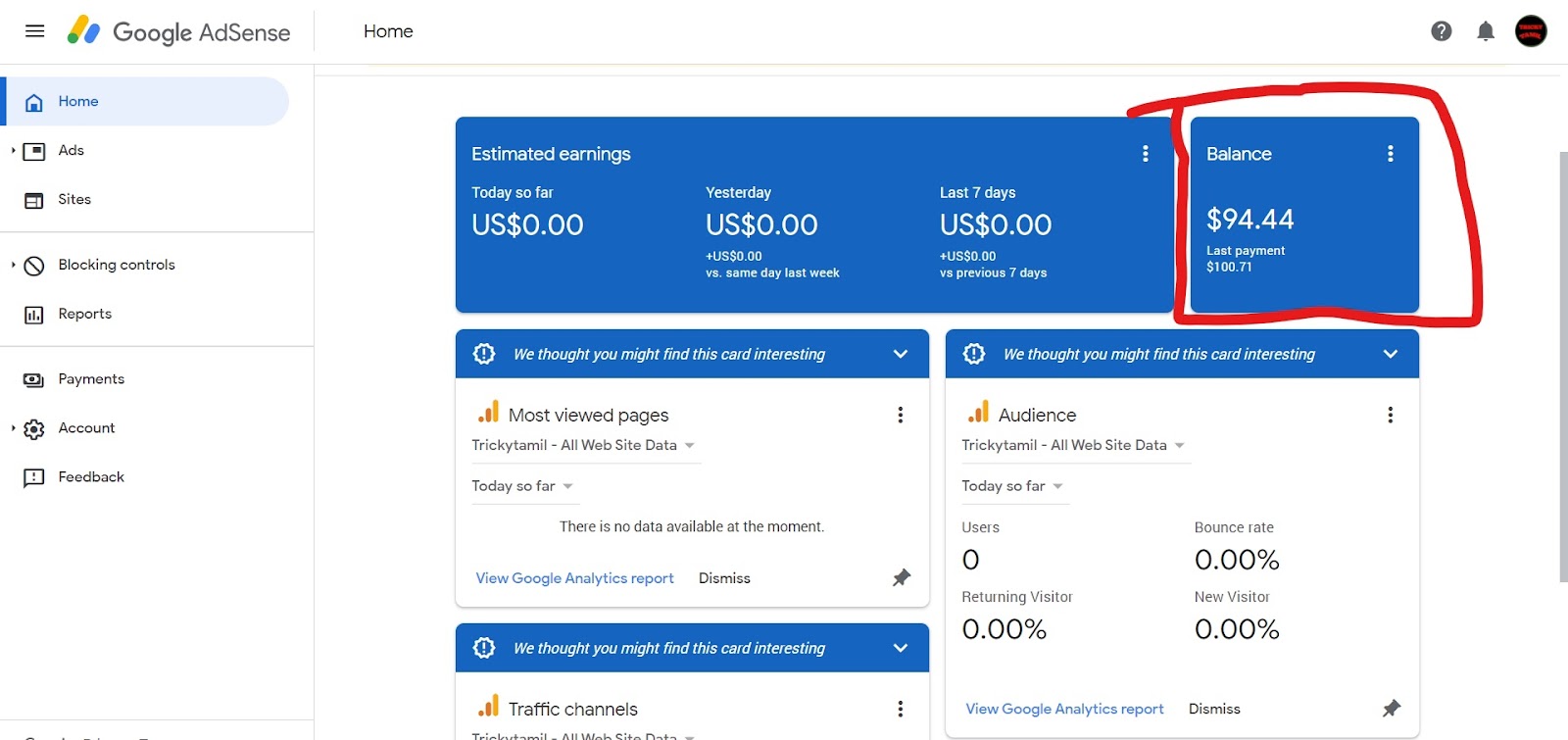Dismiss the Most viewed pages card

[724, 578]
